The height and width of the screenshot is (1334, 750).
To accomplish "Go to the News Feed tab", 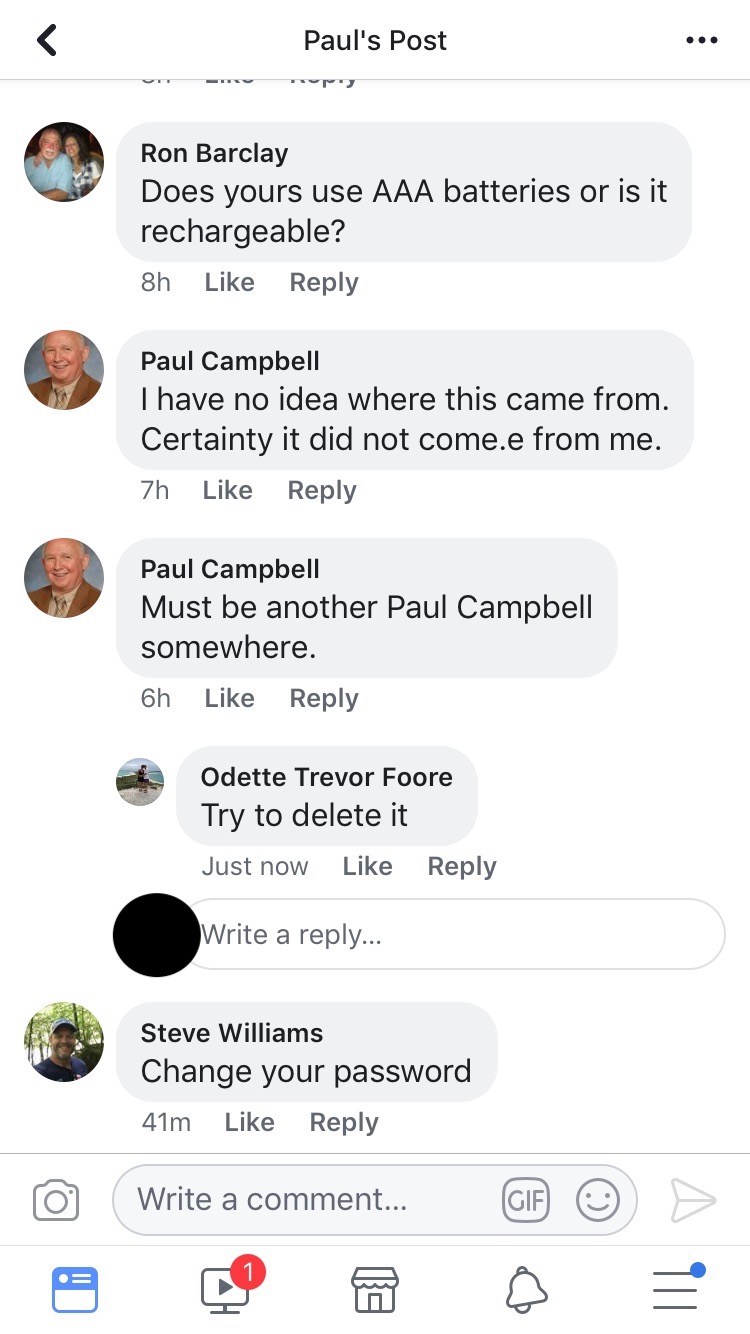I will tap(75, 1290).
